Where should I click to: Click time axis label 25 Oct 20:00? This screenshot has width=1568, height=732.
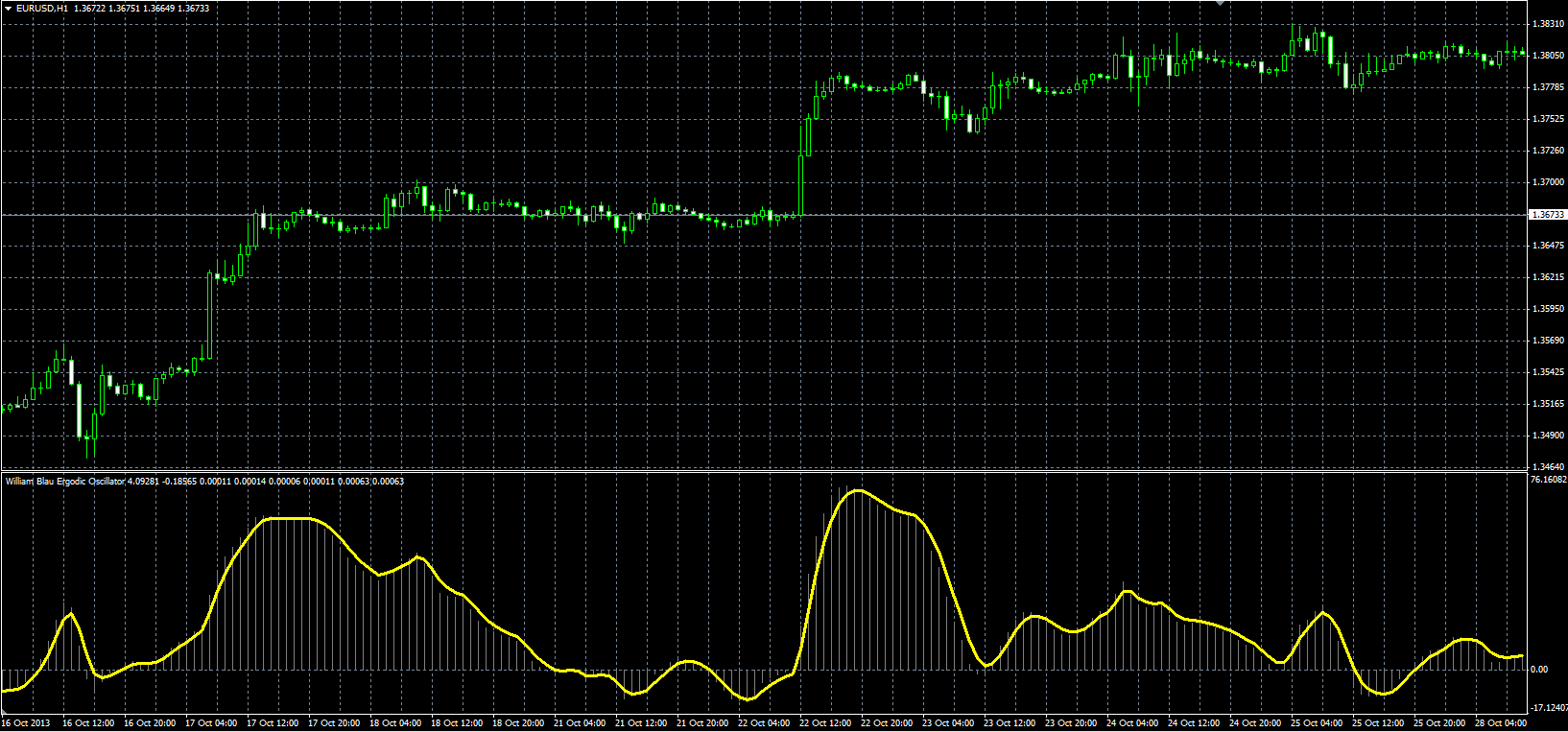(1439, 723)
